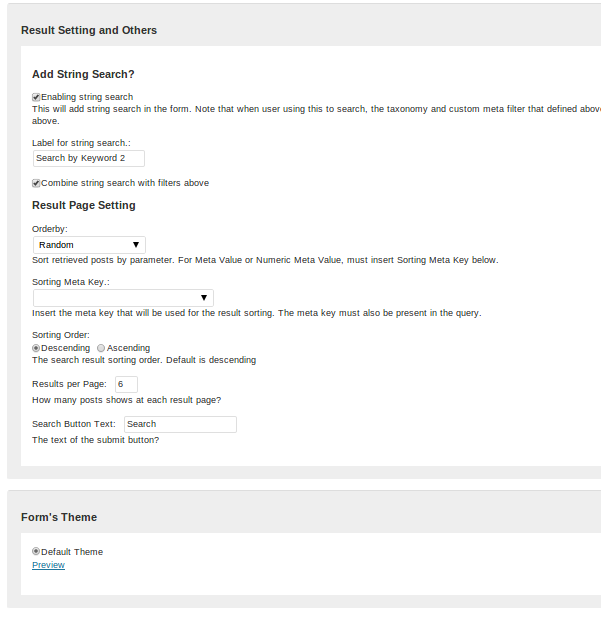Screen dimensions: 601x630
Task: Click the Search Button Text input
Action: pos(180,424)
